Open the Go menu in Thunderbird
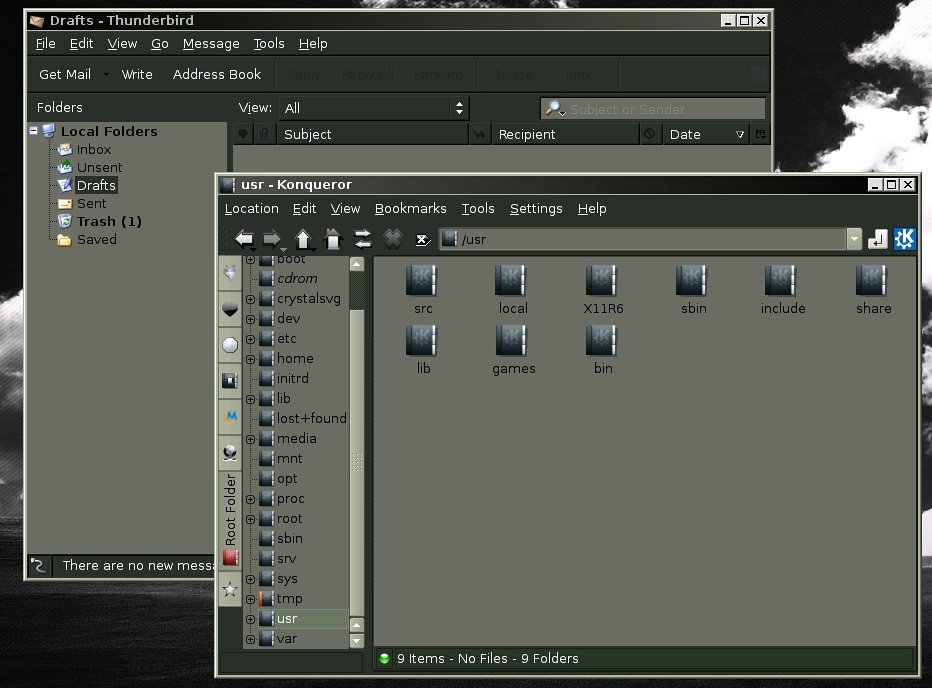Viewport: 932px width, 688px height. [x=159, y=44]
